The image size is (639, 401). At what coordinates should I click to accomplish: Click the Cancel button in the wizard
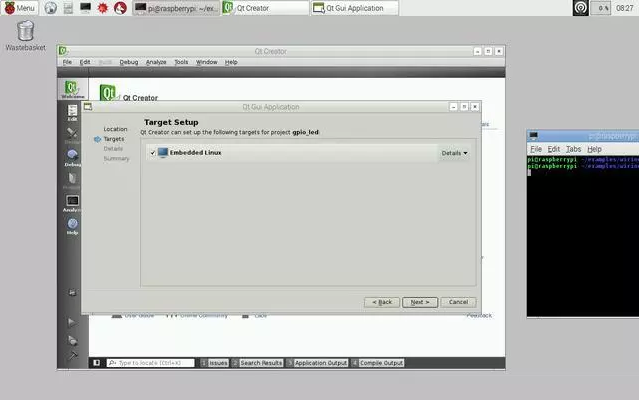pyautogui.click(x=458, y=302)
